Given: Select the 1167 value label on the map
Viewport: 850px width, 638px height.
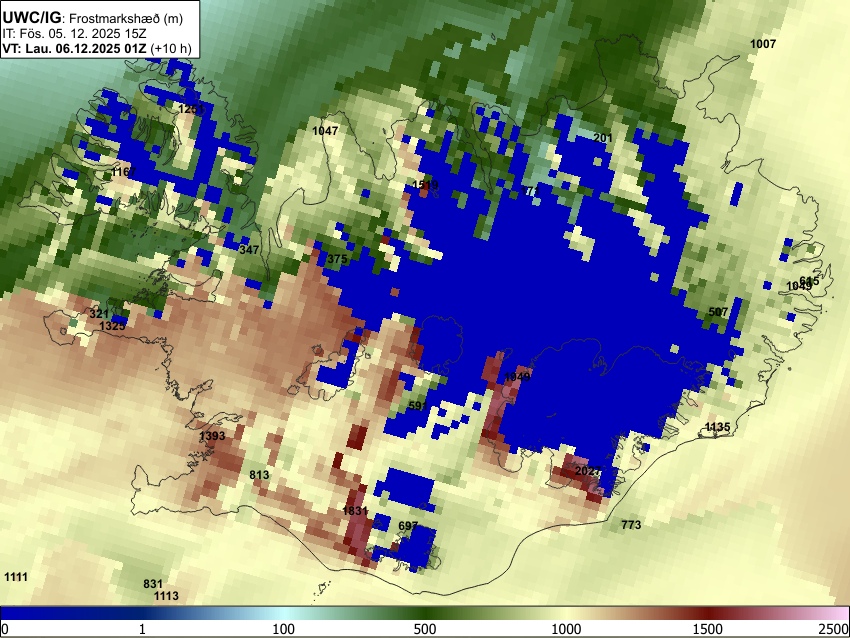Looking at the screenshot, I should (124, 172).
